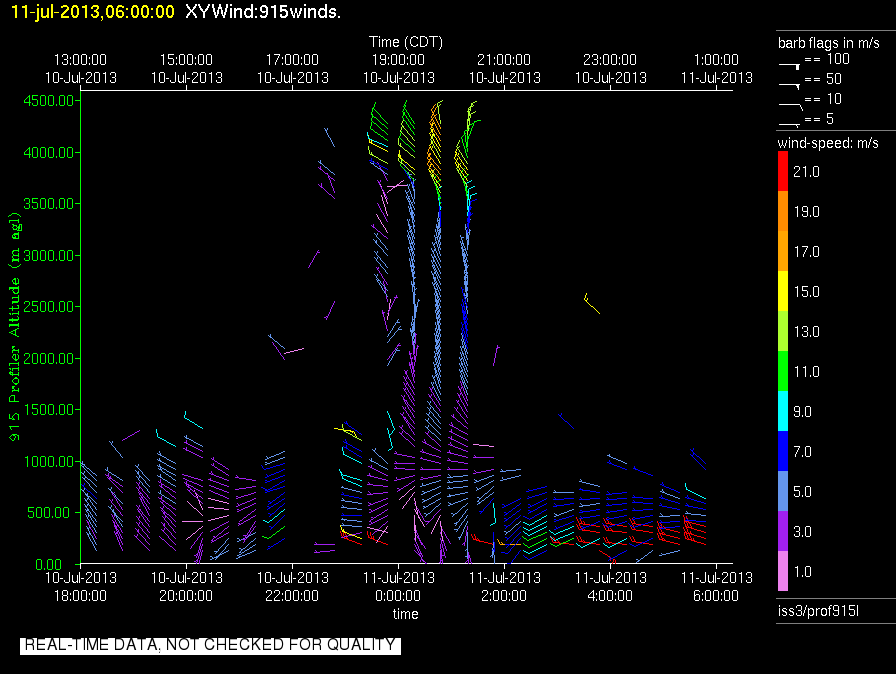Click the 4500.00 altitude tick label

click(49, 101)
